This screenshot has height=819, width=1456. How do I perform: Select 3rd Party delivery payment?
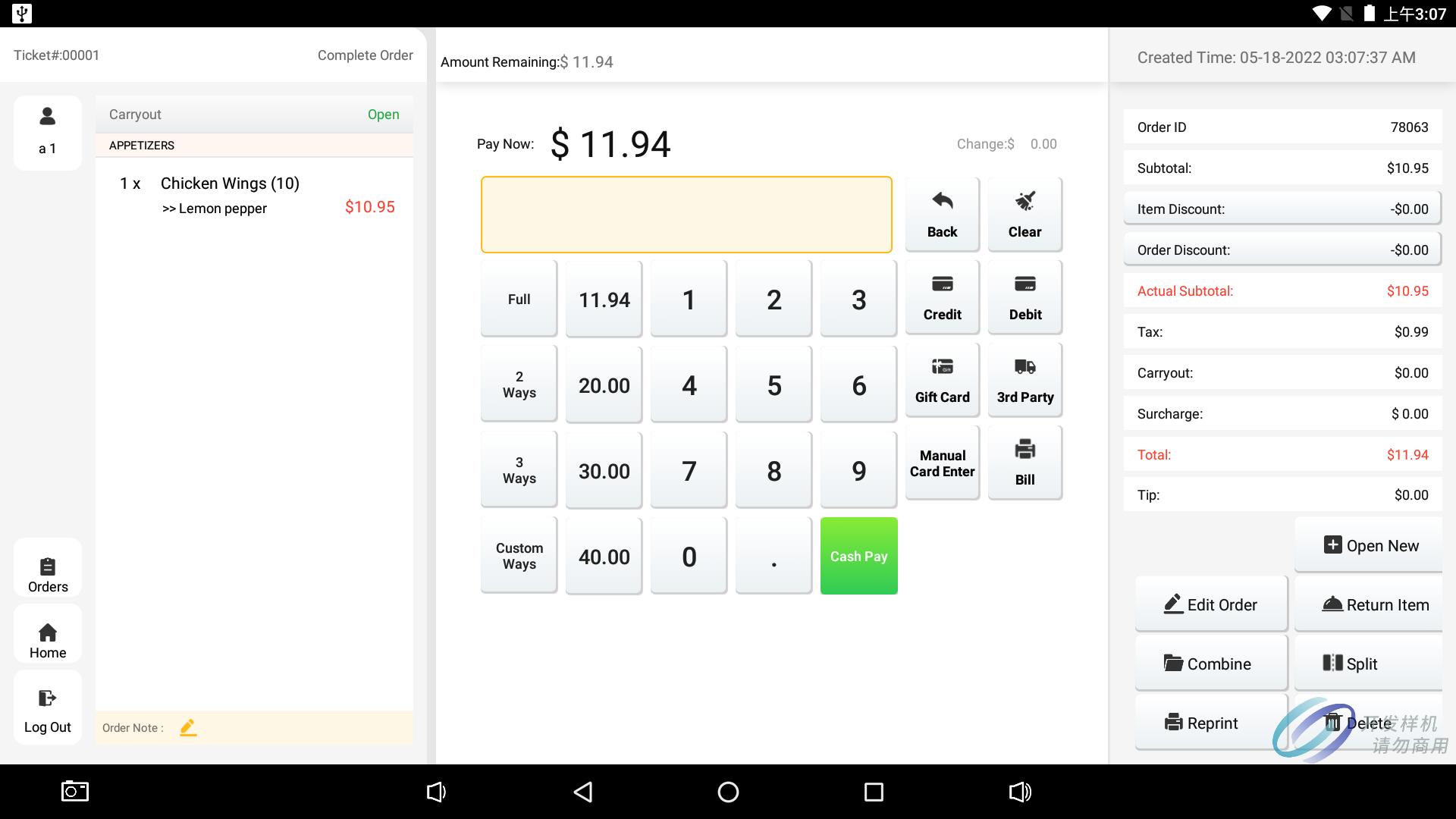click(x=1025, y=380)
